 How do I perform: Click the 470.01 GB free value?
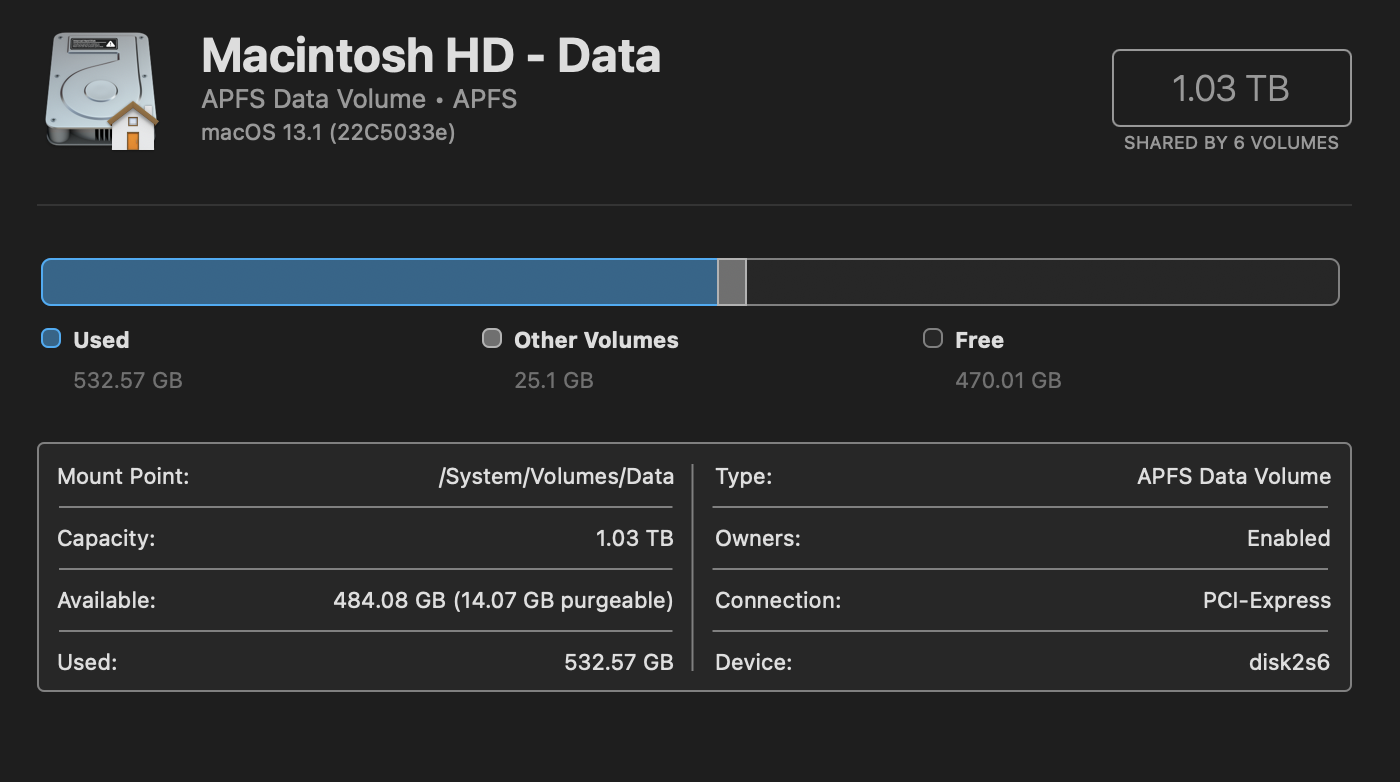click(x=1008, y=380)
